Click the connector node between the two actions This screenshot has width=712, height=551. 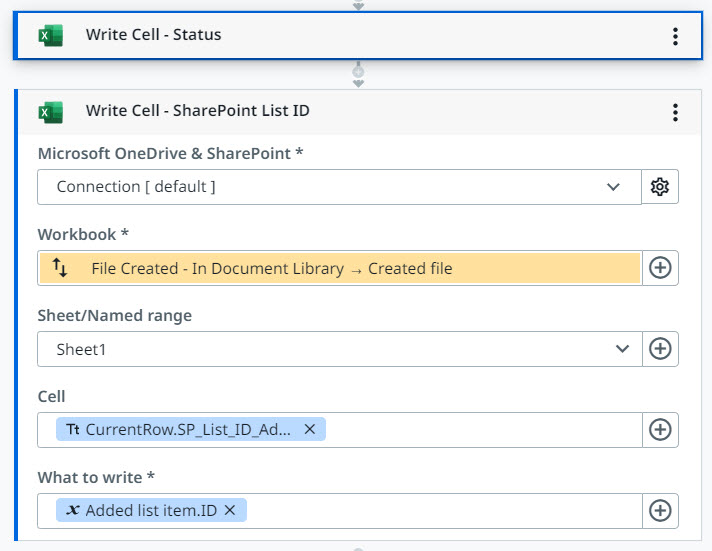(358, 73)
